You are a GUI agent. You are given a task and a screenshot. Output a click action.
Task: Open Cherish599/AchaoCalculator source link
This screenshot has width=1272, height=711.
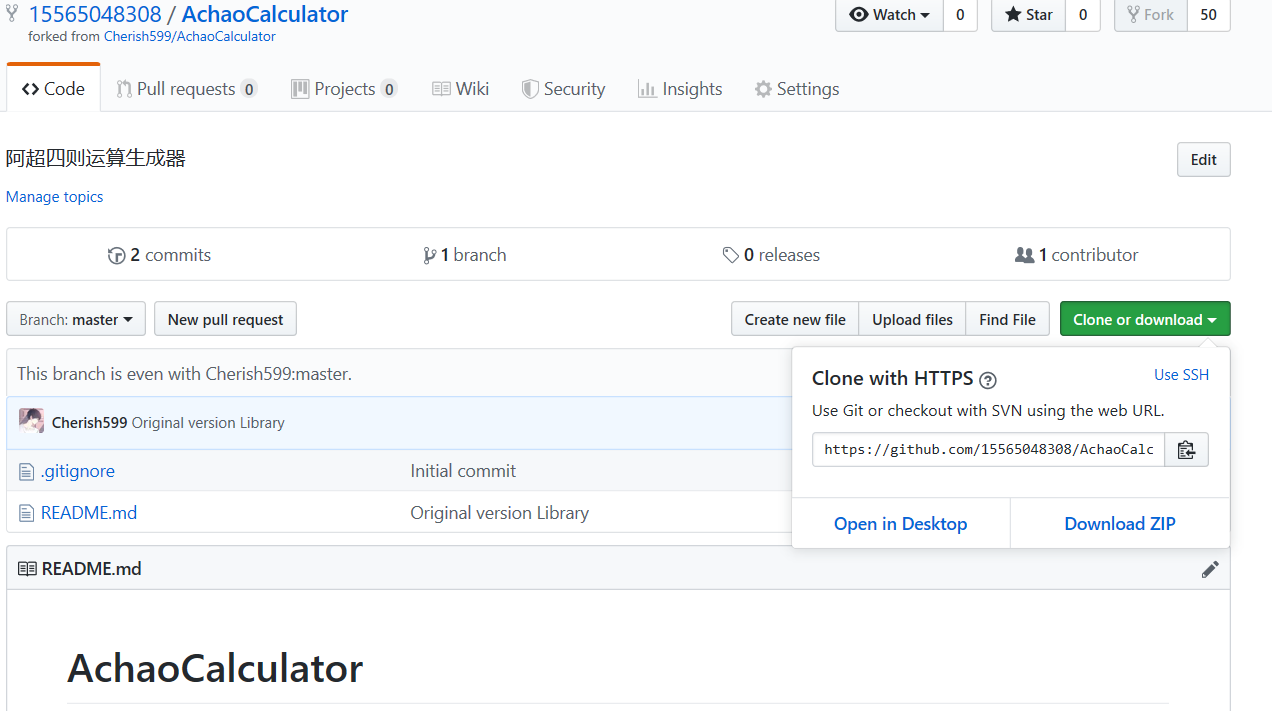[190, 36]
